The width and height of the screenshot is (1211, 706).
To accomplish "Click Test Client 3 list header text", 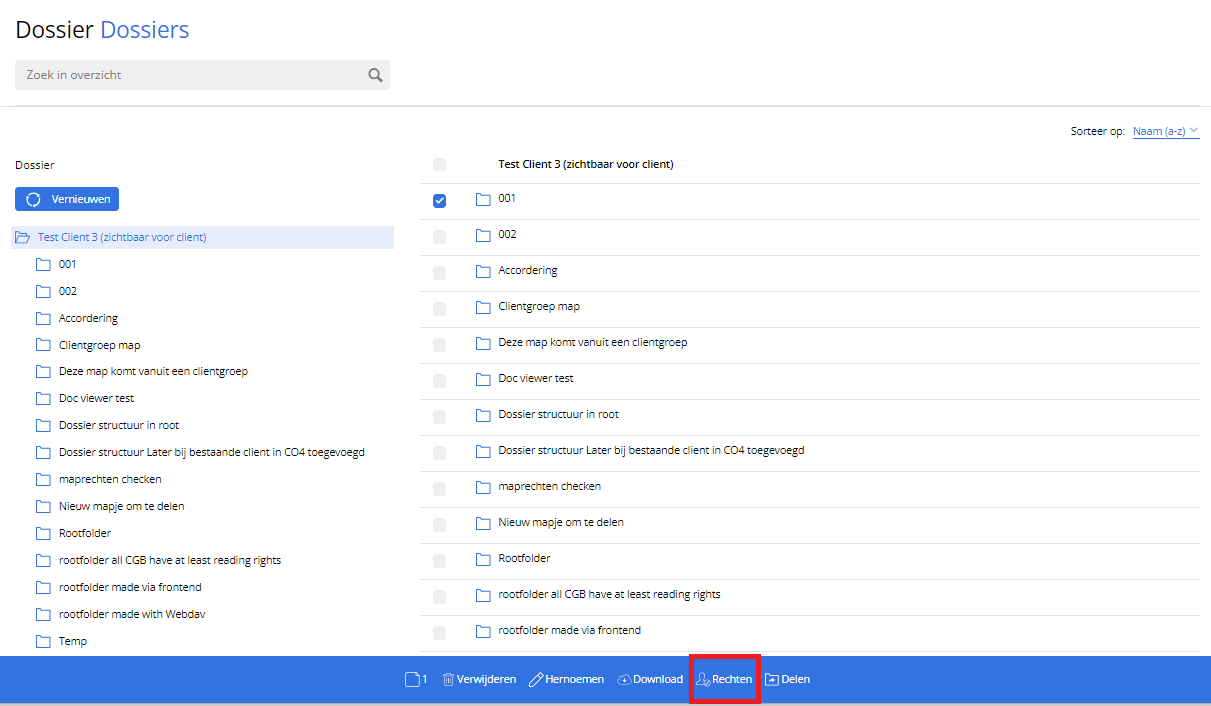I will tap(586, 165).
